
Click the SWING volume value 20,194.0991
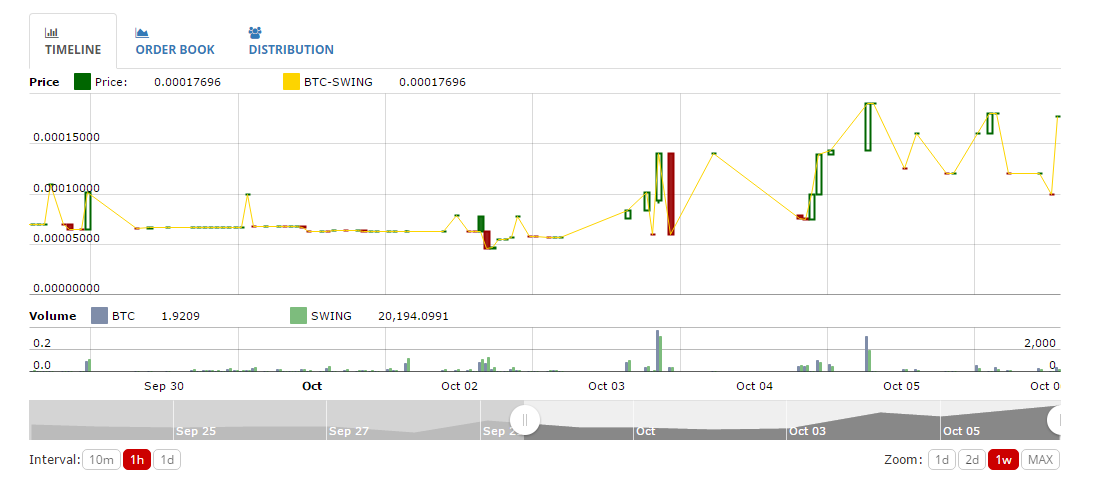pos(413,316)
